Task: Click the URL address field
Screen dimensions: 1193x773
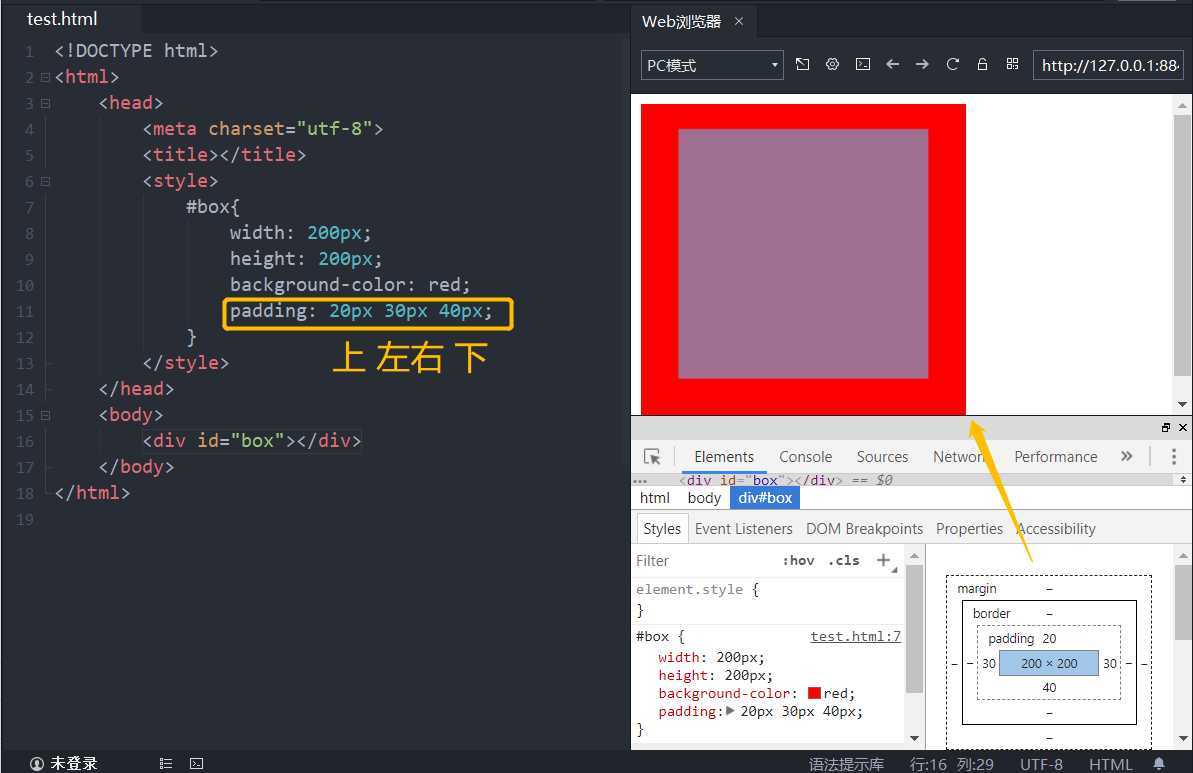Action: [x=1109, y=65]
